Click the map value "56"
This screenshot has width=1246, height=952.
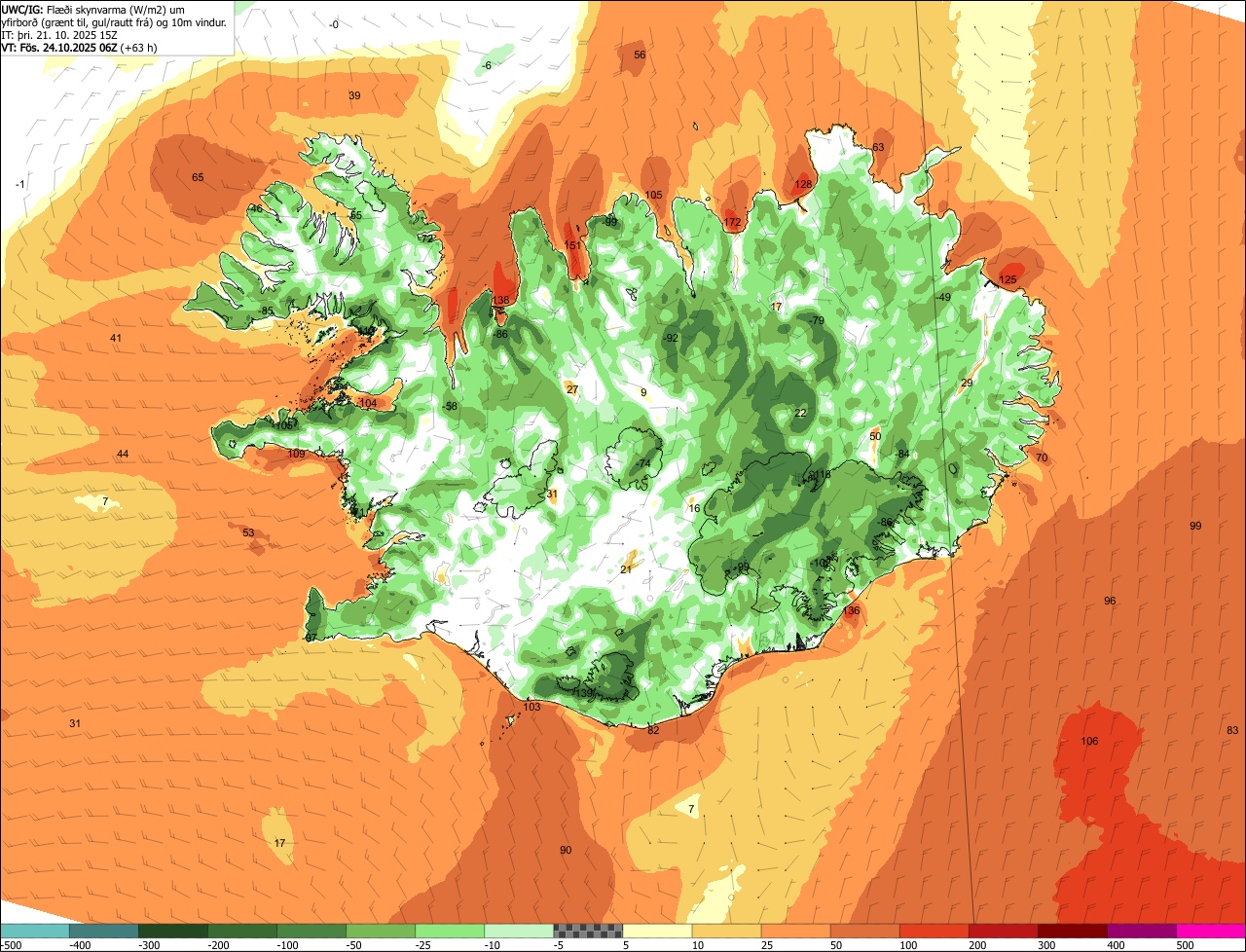[640, 55]
